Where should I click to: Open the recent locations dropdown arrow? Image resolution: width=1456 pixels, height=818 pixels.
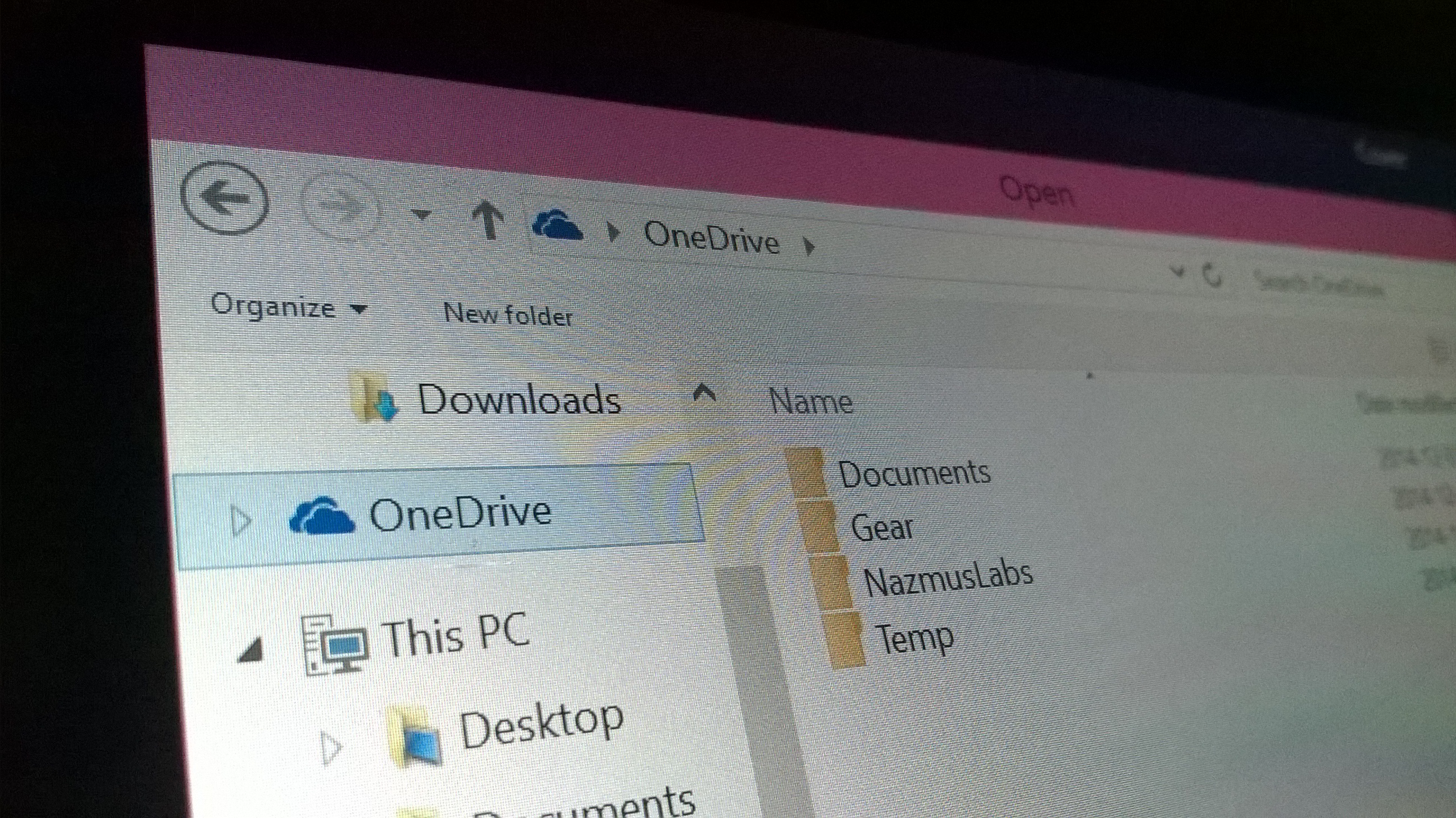[421, 214]
